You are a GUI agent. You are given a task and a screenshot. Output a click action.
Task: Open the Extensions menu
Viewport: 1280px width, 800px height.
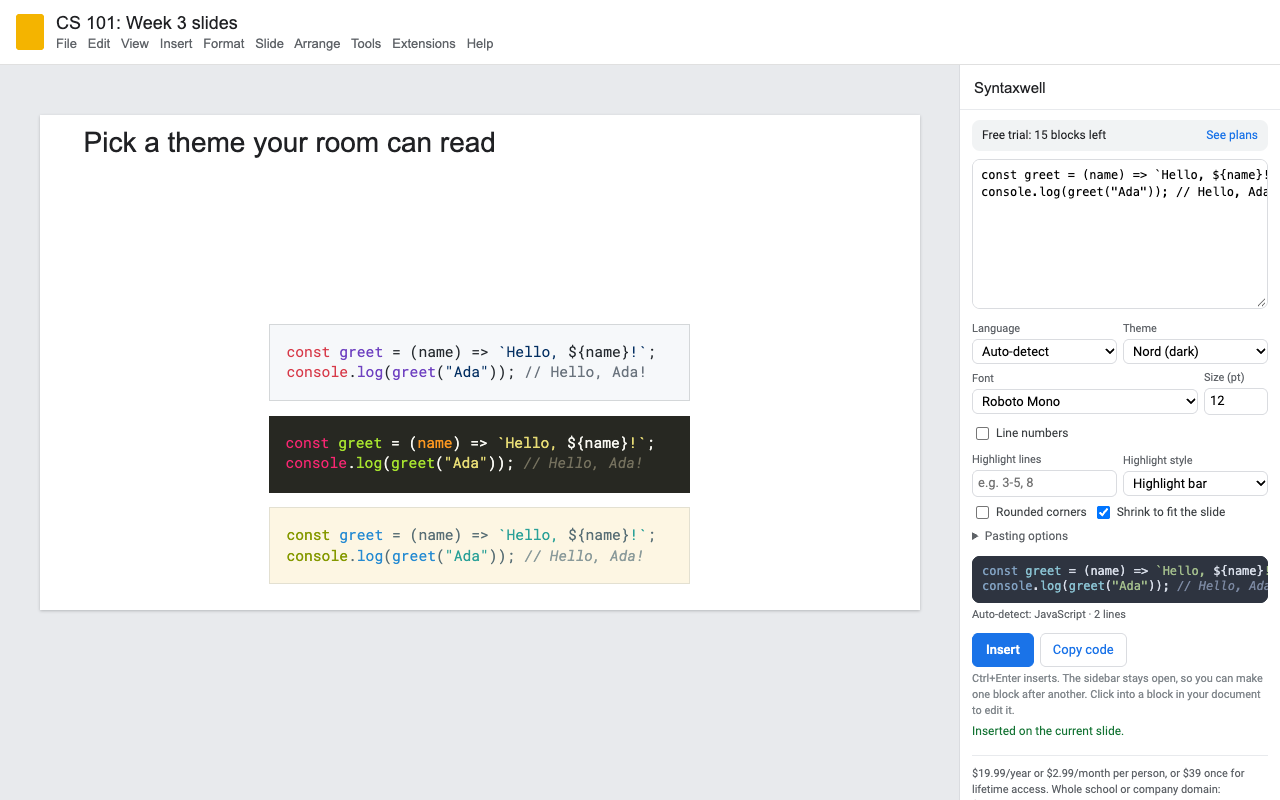[424, 44]
